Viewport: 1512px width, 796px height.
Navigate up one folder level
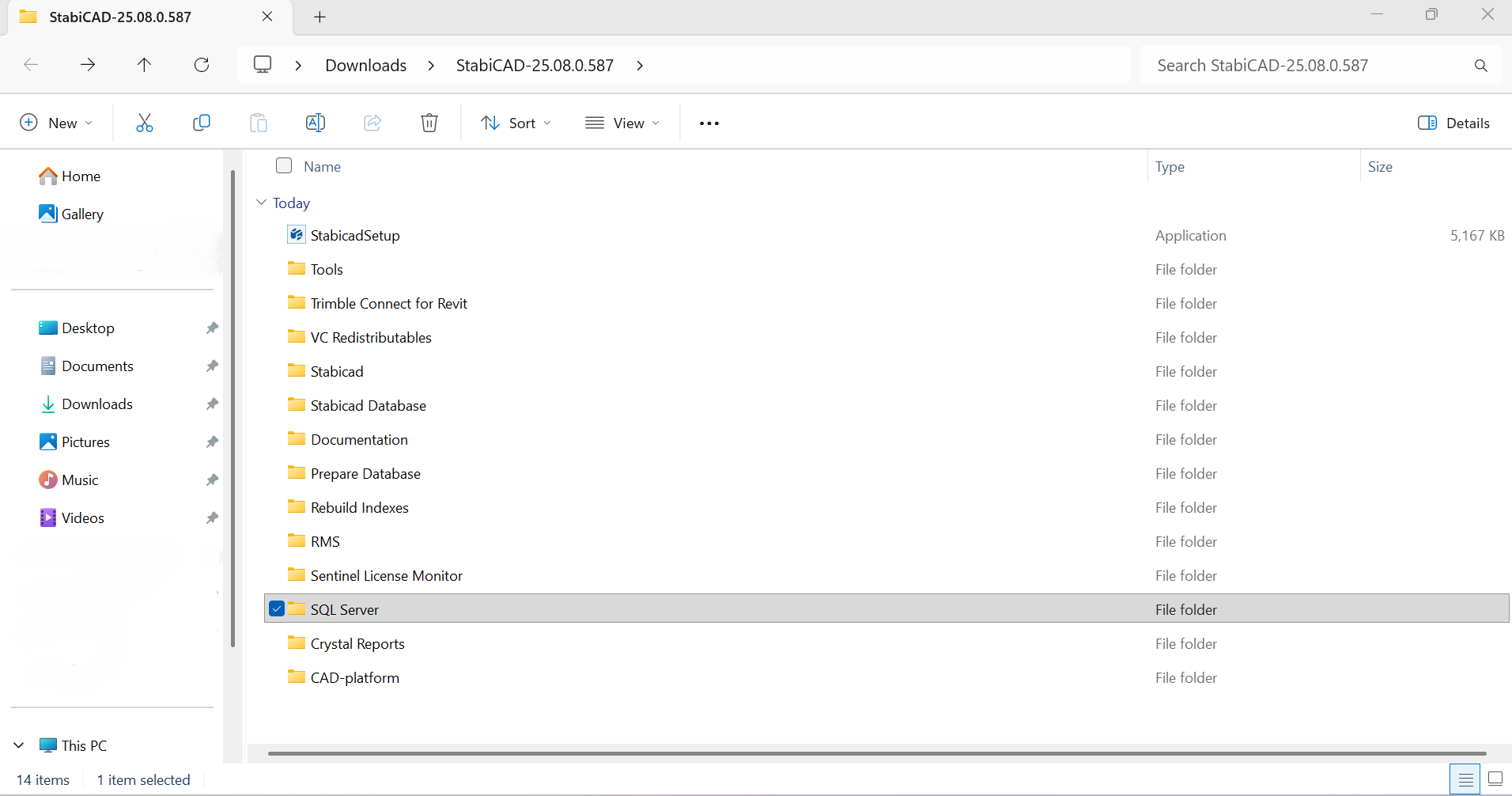(145, 65)
